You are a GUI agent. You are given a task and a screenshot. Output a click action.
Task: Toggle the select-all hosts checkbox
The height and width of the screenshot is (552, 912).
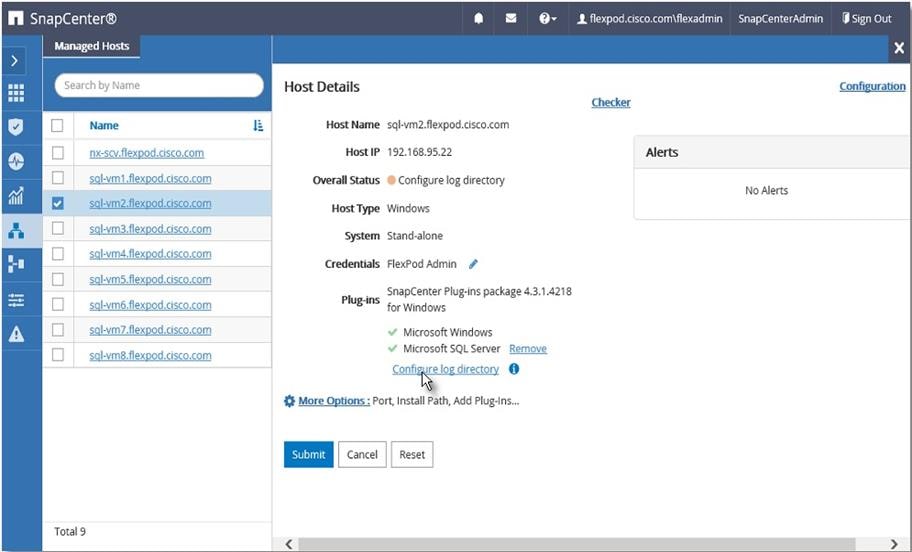(x=57, y=126)
